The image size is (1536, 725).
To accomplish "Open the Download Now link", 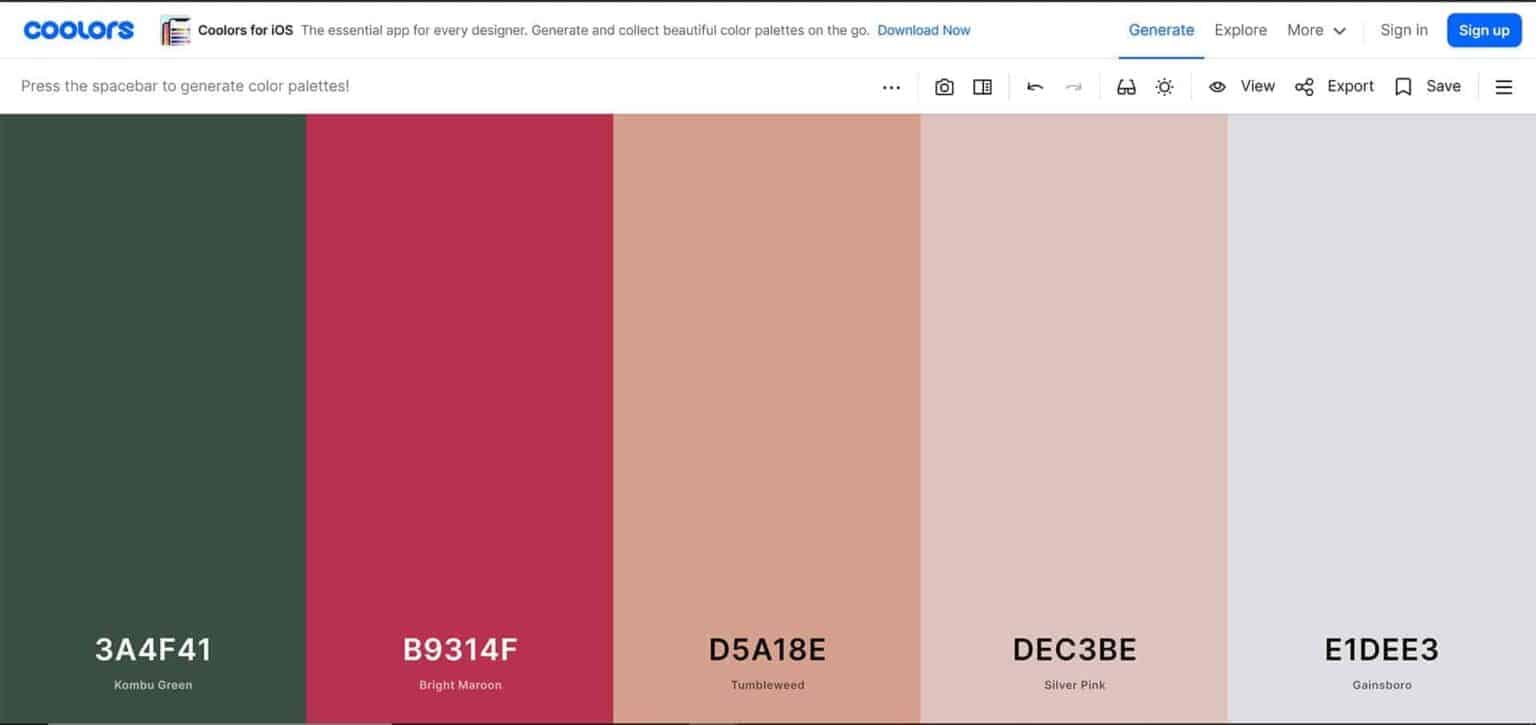I will click(x=923, y=30).
